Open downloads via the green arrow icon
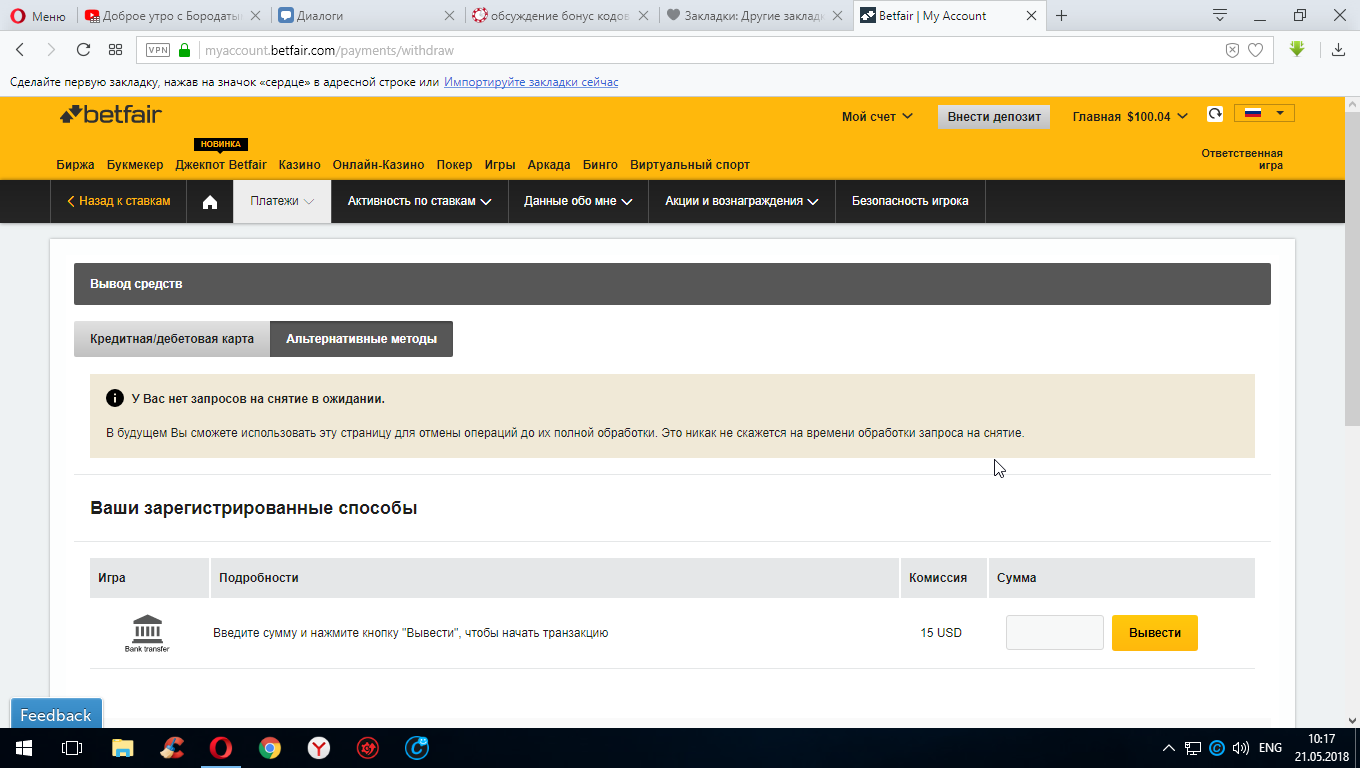Viewport: 1360px width, 768px height. 1299,47
